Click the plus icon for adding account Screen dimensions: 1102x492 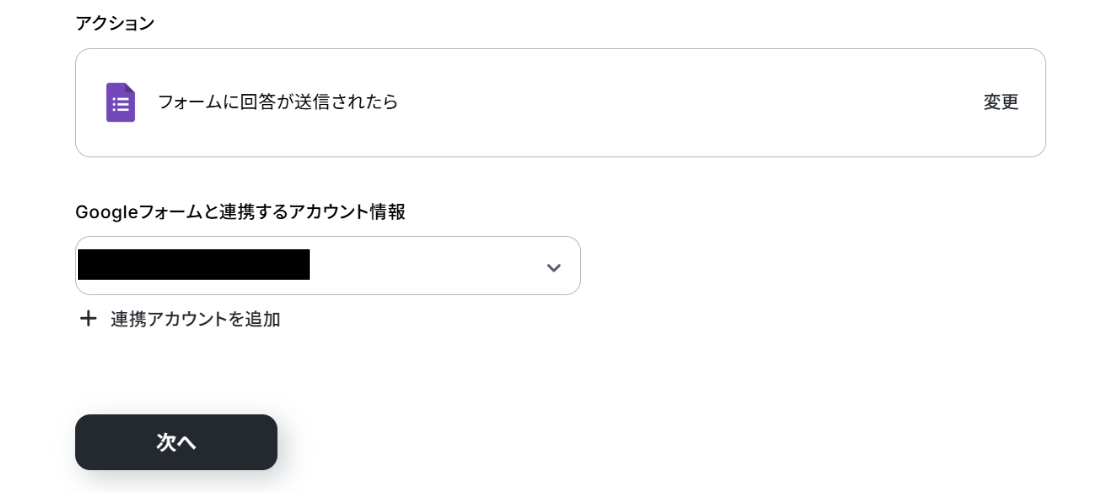(x=88, y=319)
